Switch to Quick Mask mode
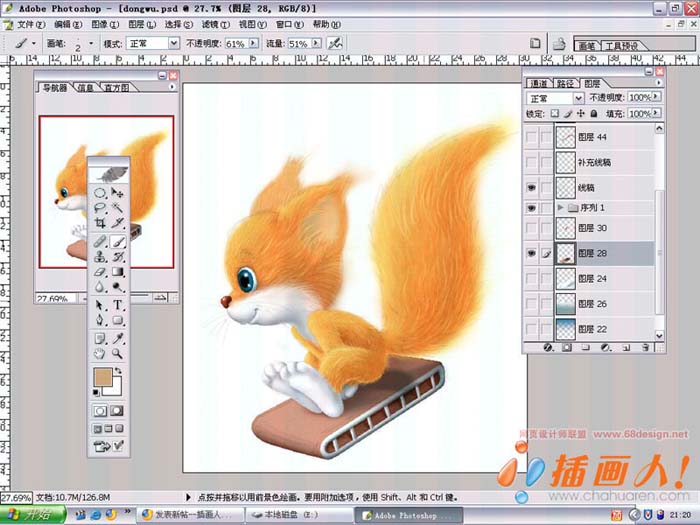 117,411
